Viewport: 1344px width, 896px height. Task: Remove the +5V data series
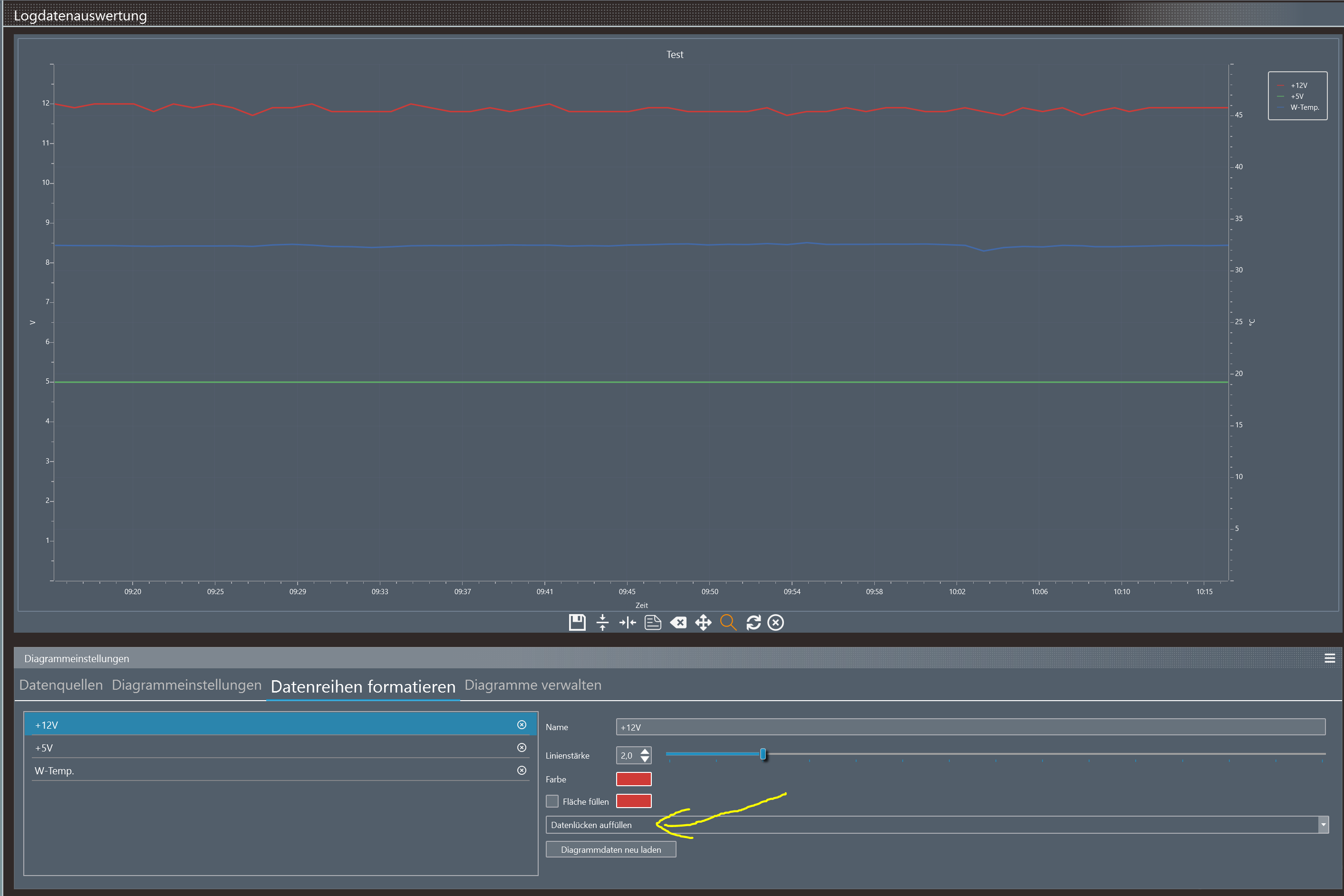click(522, 747)
